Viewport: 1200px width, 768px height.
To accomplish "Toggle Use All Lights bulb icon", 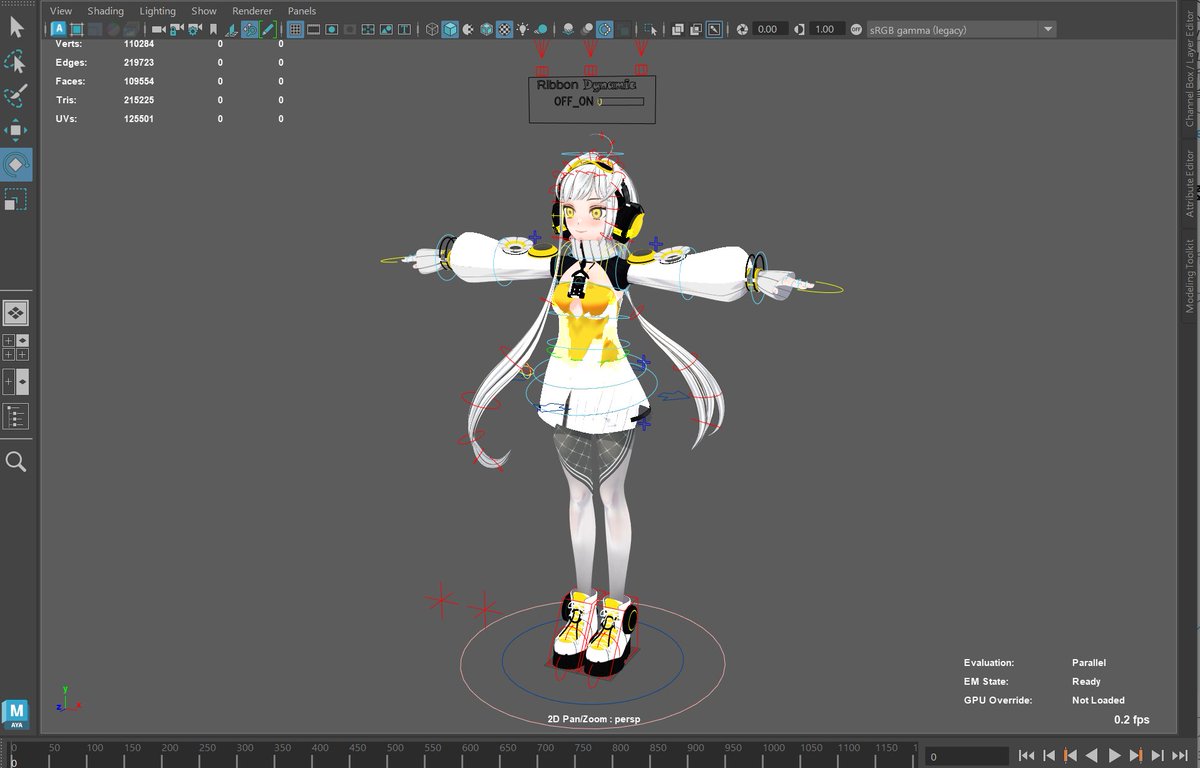I will coord(522,30).
